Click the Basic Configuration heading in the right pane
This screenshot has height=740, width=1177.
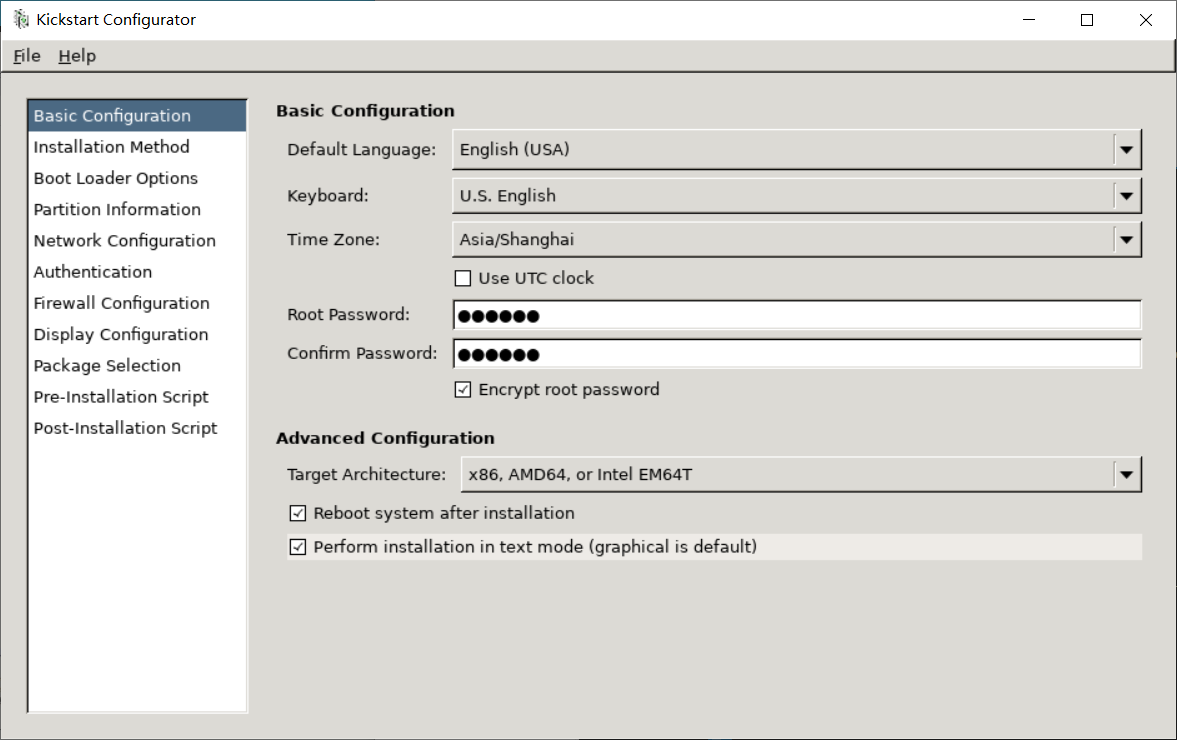366,111
